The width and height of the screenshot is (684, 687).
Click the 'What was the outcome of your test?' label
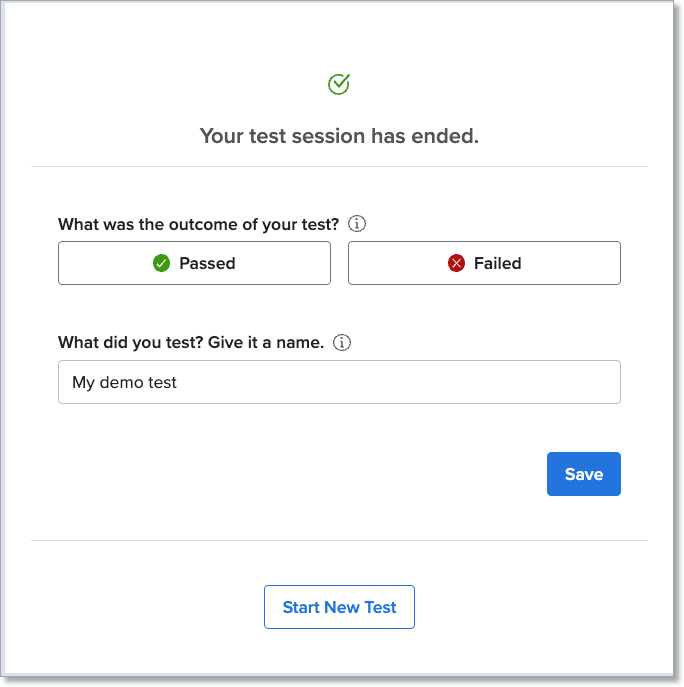click(198, 224)
